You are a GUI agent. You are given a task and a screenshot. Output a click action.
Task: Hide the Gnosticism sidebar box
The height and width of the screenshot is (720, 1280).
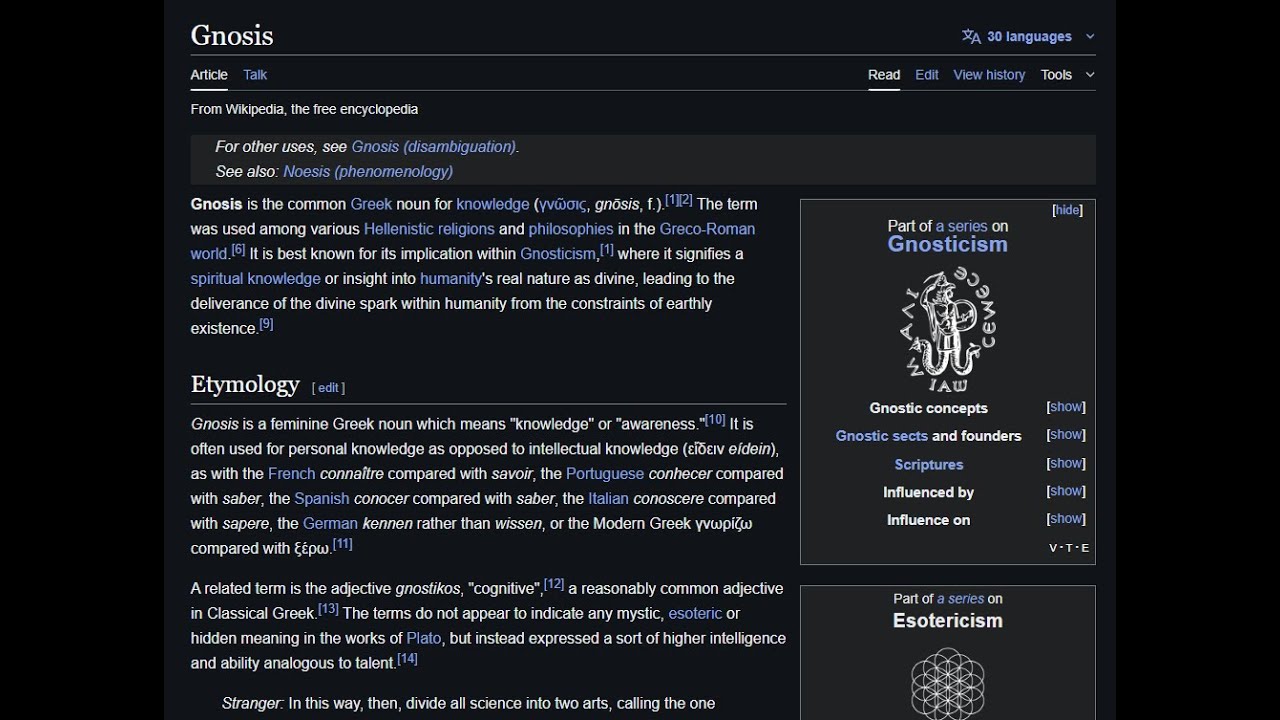click(1068, 210)
